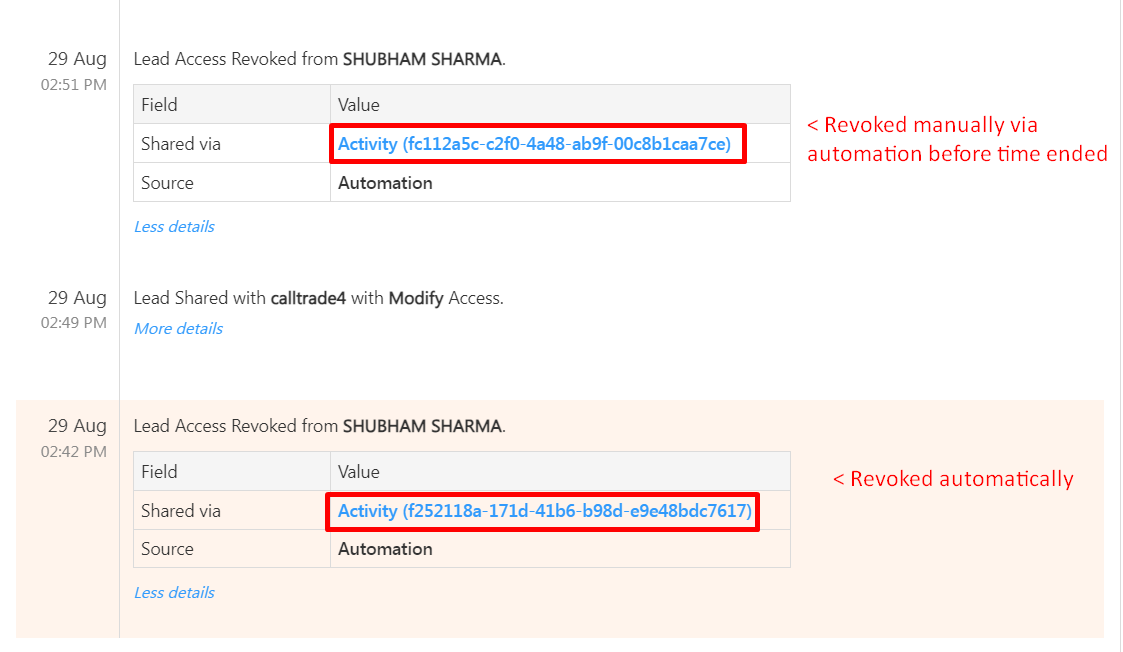1123x652 pixels.
Task: Click the red Revoked automatically annotation
Action: (x=953, y=479)
